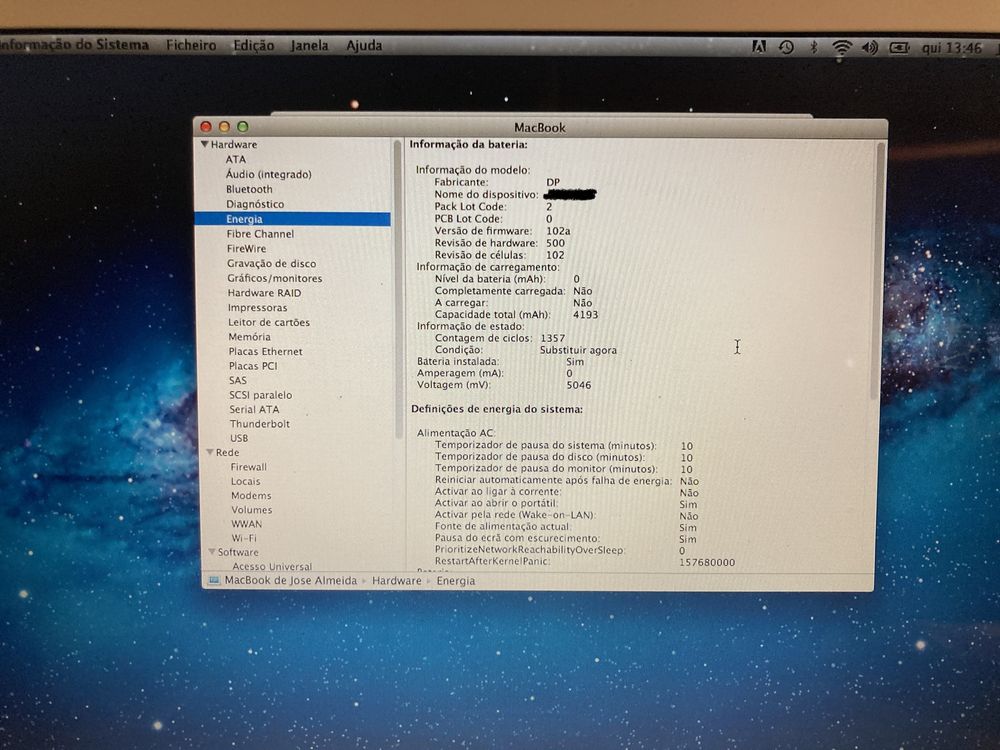This screenshot has width=1000, height=750.
Task: Select Firewall under Rede
Action: point(249,467)
